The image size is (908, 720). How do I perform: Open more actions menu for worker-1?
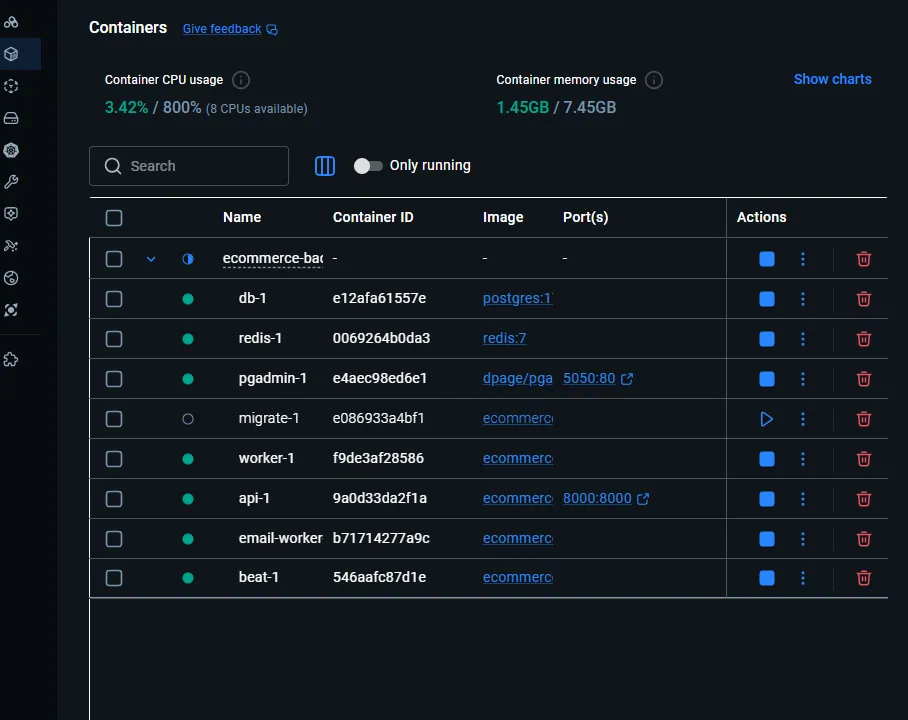[803, 459]
